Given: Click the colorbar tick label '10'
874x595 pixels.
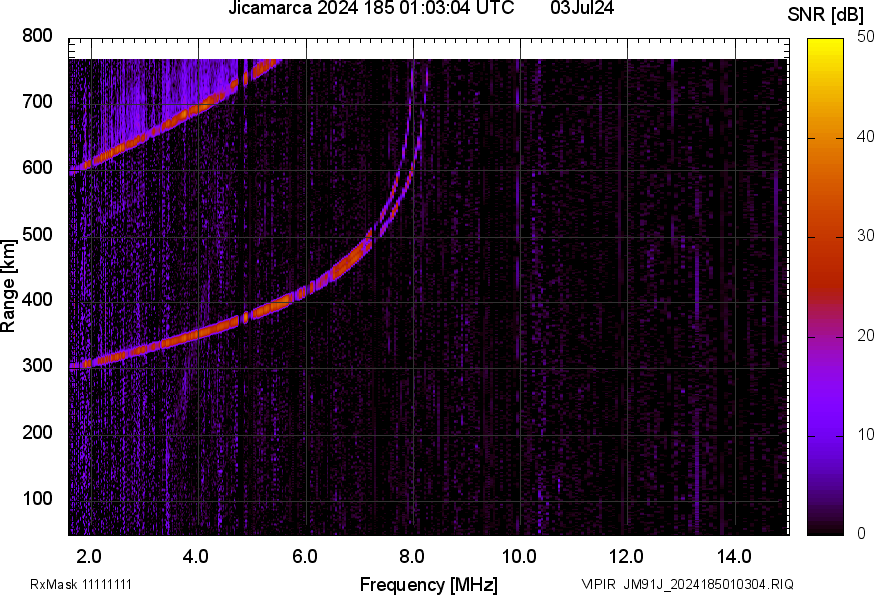Looking at the screenshot, I should click(x=865, y=434).
